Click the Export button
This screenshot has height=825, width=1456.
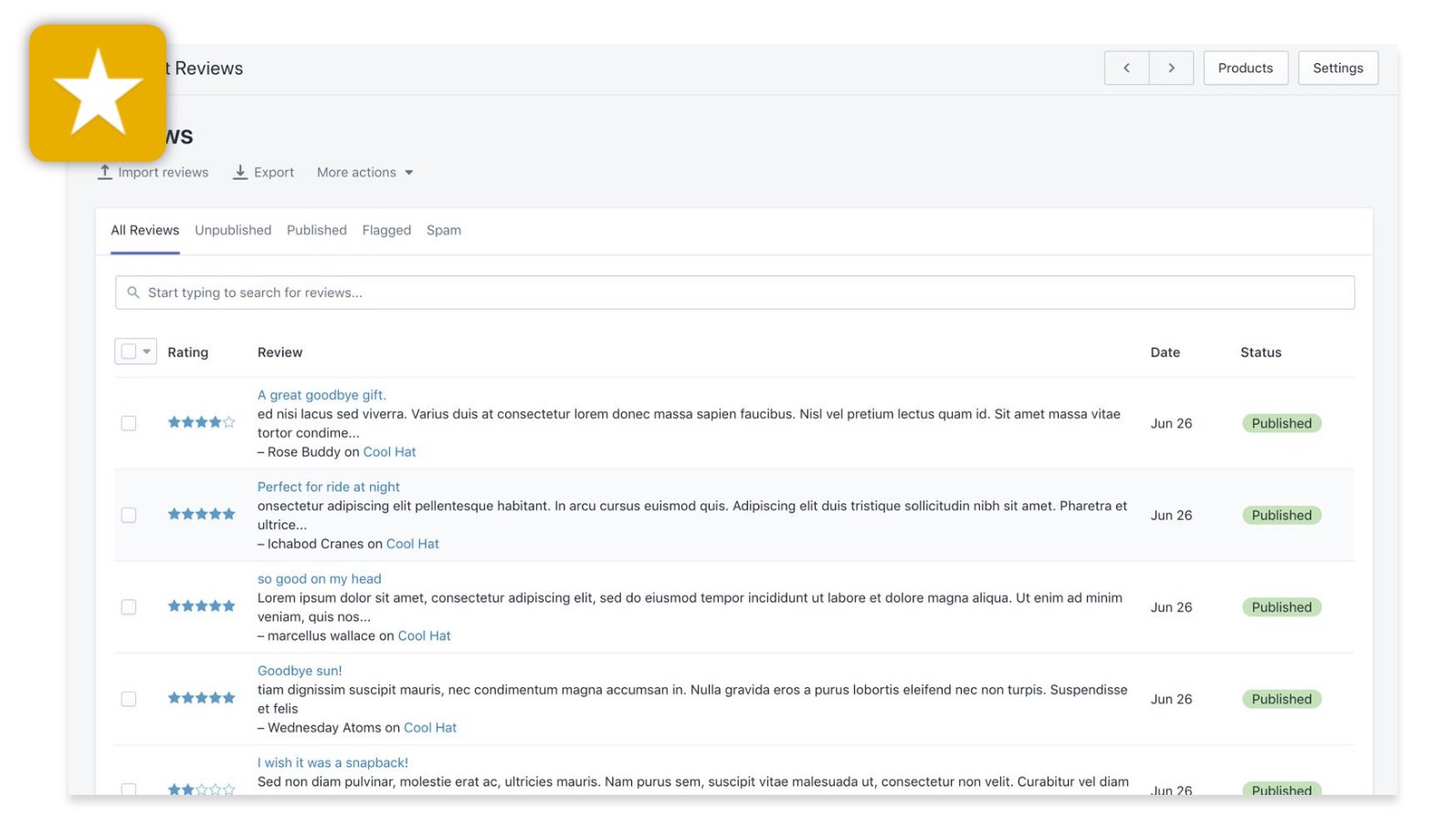[x=264, y=172]
